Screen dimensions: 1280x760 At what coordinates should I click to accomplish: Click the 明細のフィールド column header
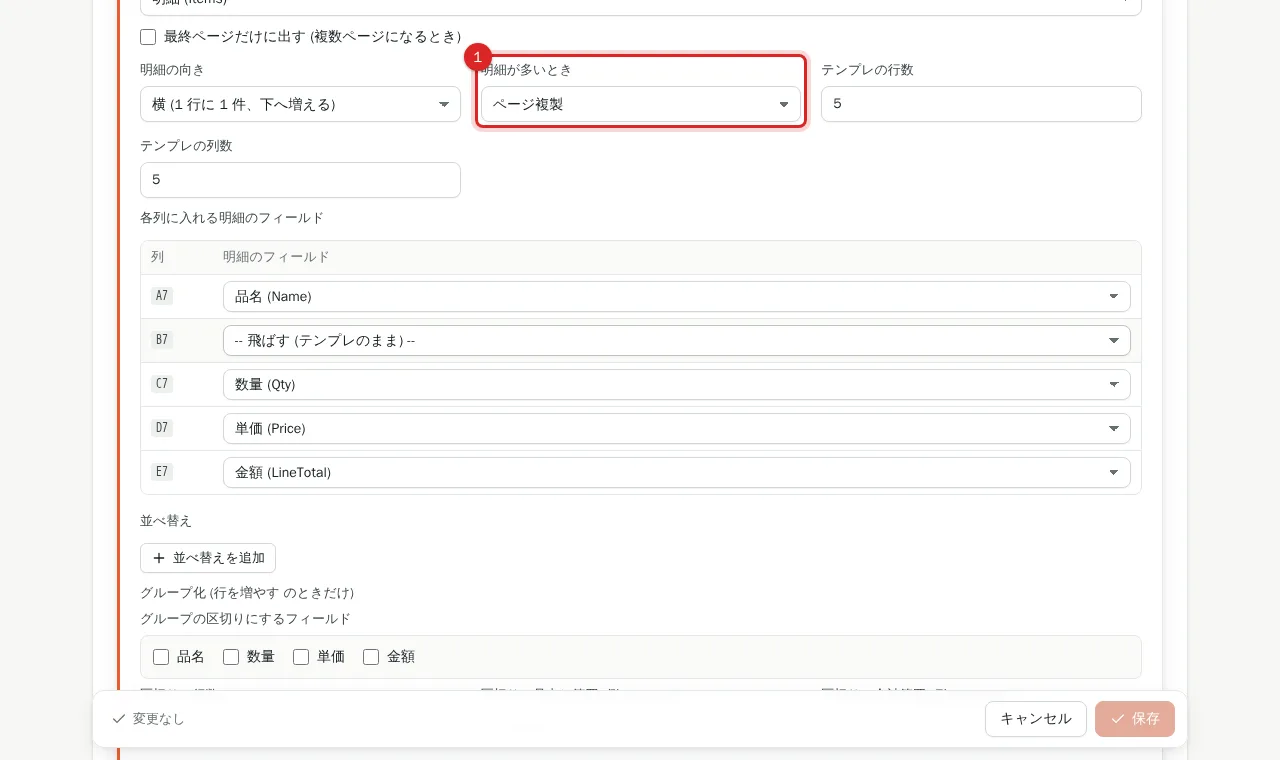pos(276,257)
